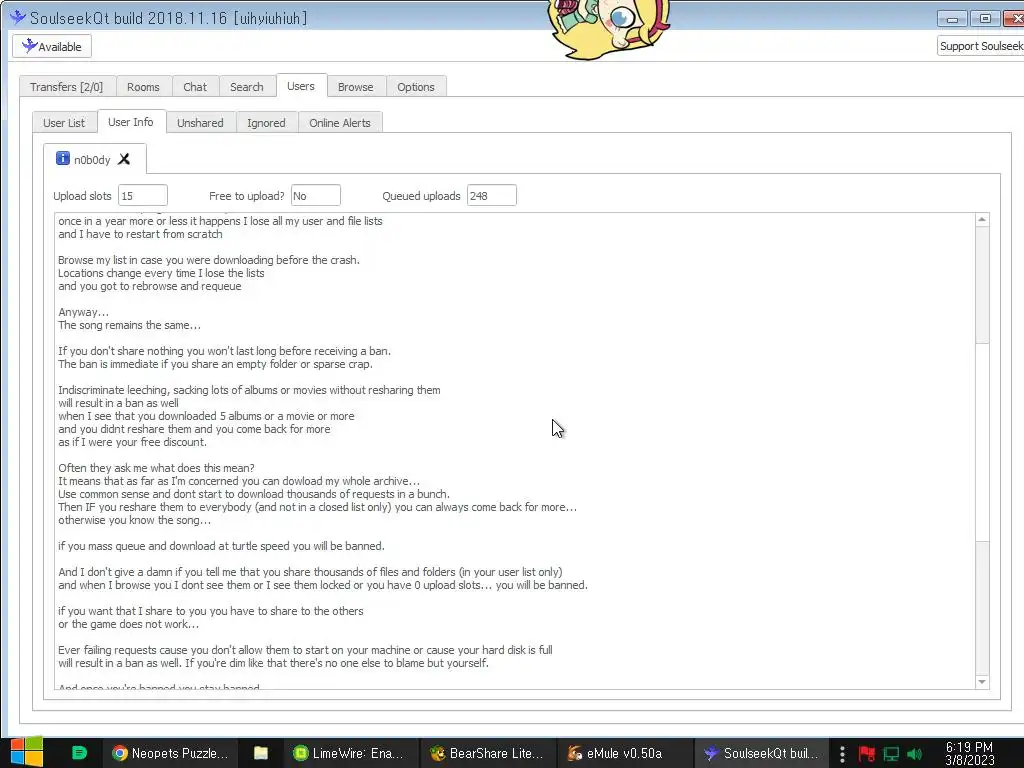Screen dimensions: 1024x768
Task: Open the User List sub-tab
Action: click(64, 123)
